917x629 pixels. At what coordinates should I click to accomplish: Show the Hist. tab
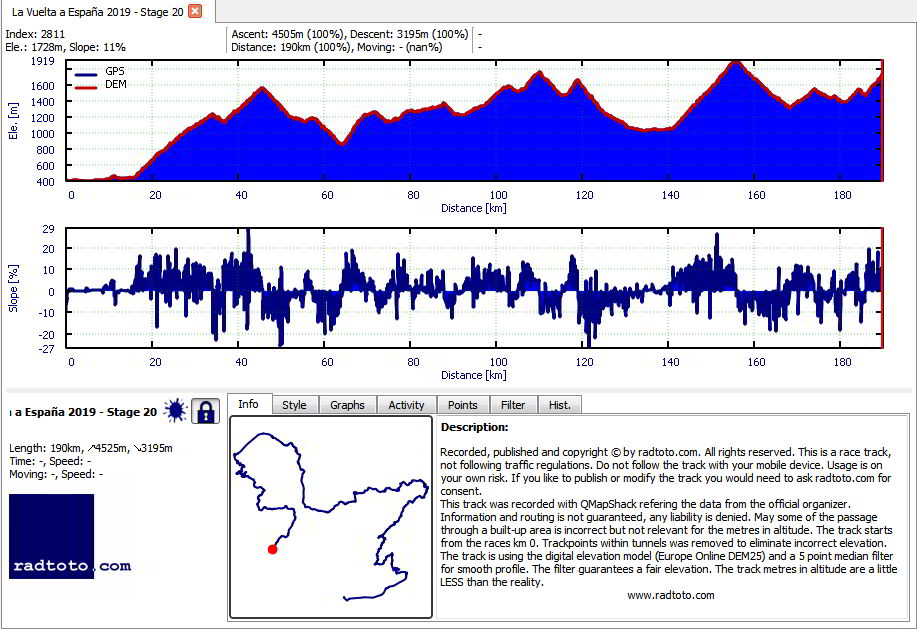click(560, 405)
